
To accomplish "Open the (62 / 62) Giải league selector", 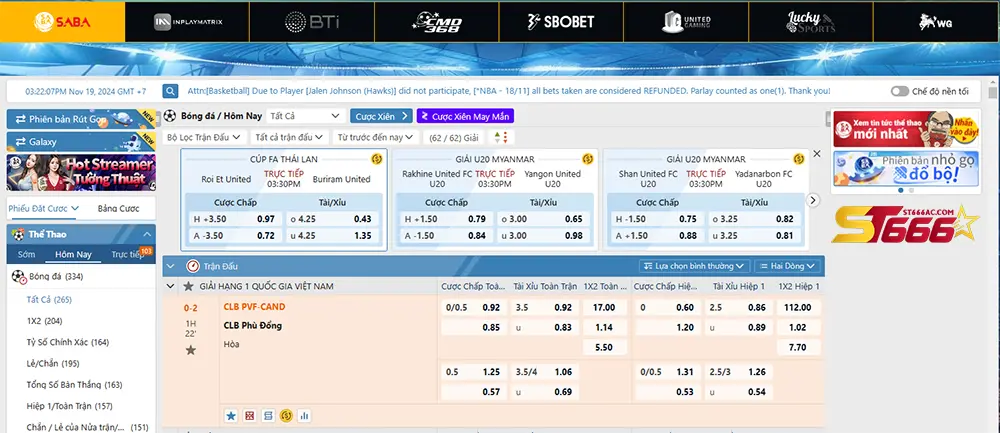I will 453,137.
